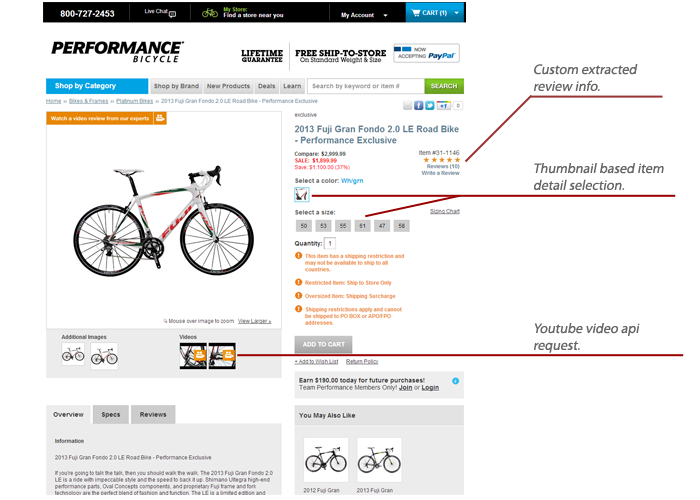Select size 55 option

[343, 226]
